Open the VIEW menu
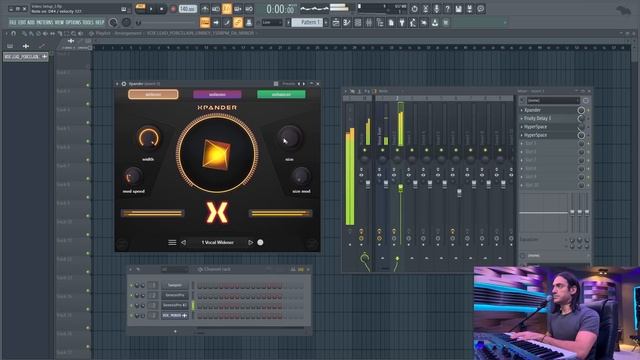This screenshot has height=360, width=640. (x=59, y=22)
